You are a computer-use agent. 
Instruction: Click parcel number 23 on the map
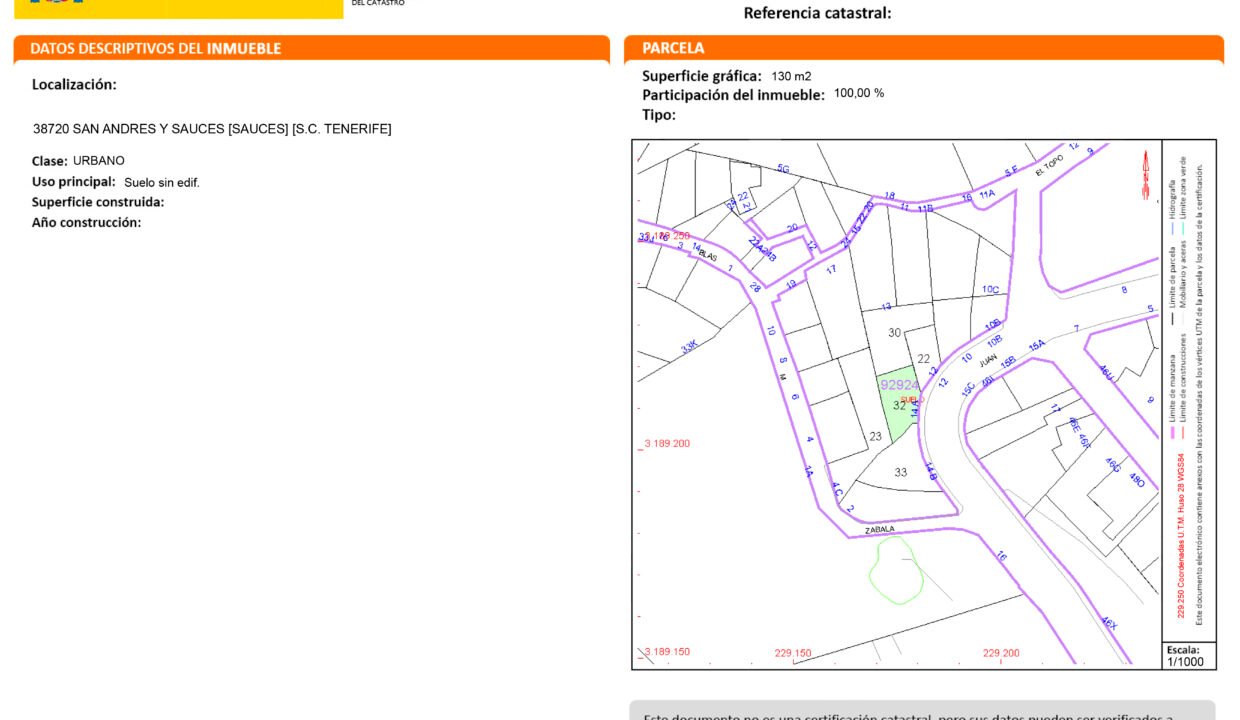(x=876, y=436)
